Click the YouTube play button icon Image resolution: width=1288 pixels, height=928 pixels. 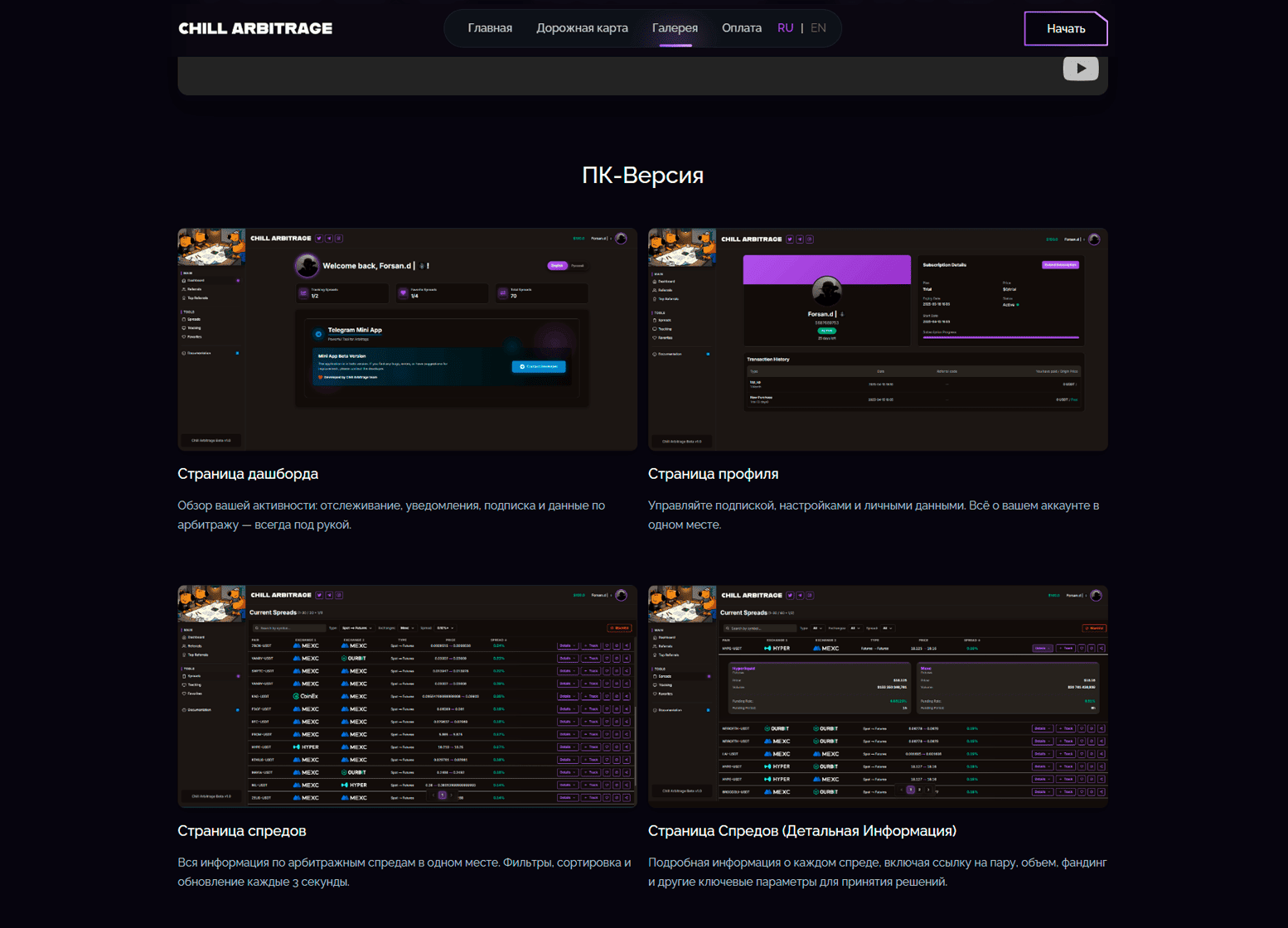[1080, 69]
